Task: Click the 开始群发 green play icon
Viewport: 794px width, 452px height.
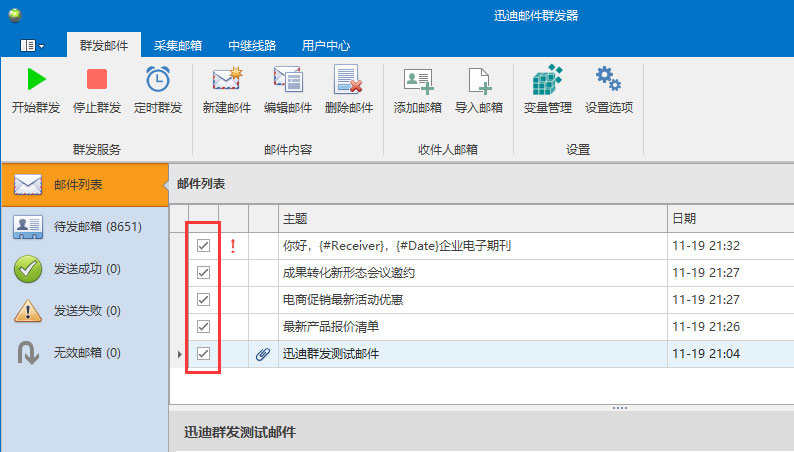Action: (36, 79)
